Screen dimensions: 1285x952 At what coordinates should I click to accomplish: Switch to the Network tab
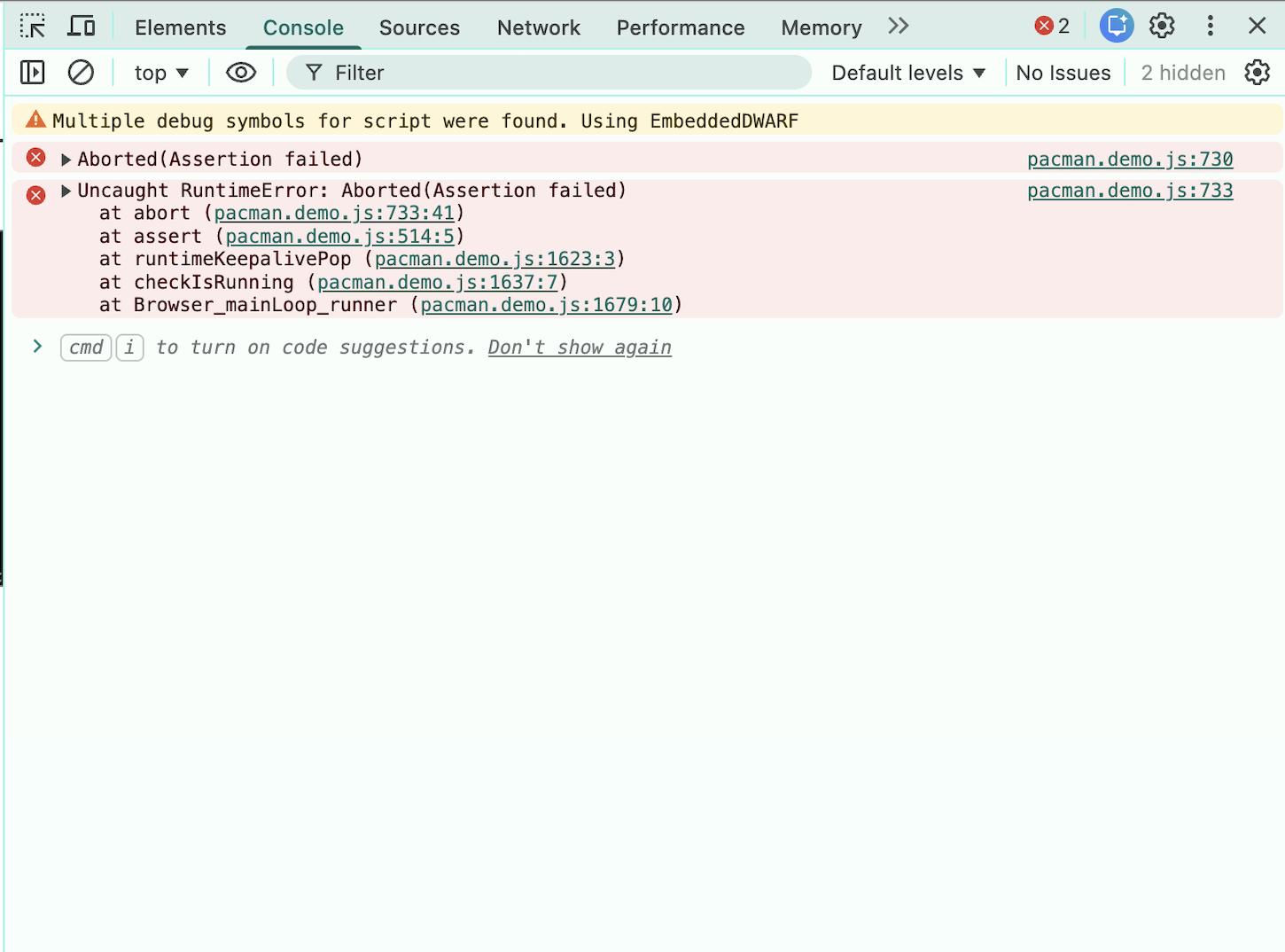coord(538,27)
